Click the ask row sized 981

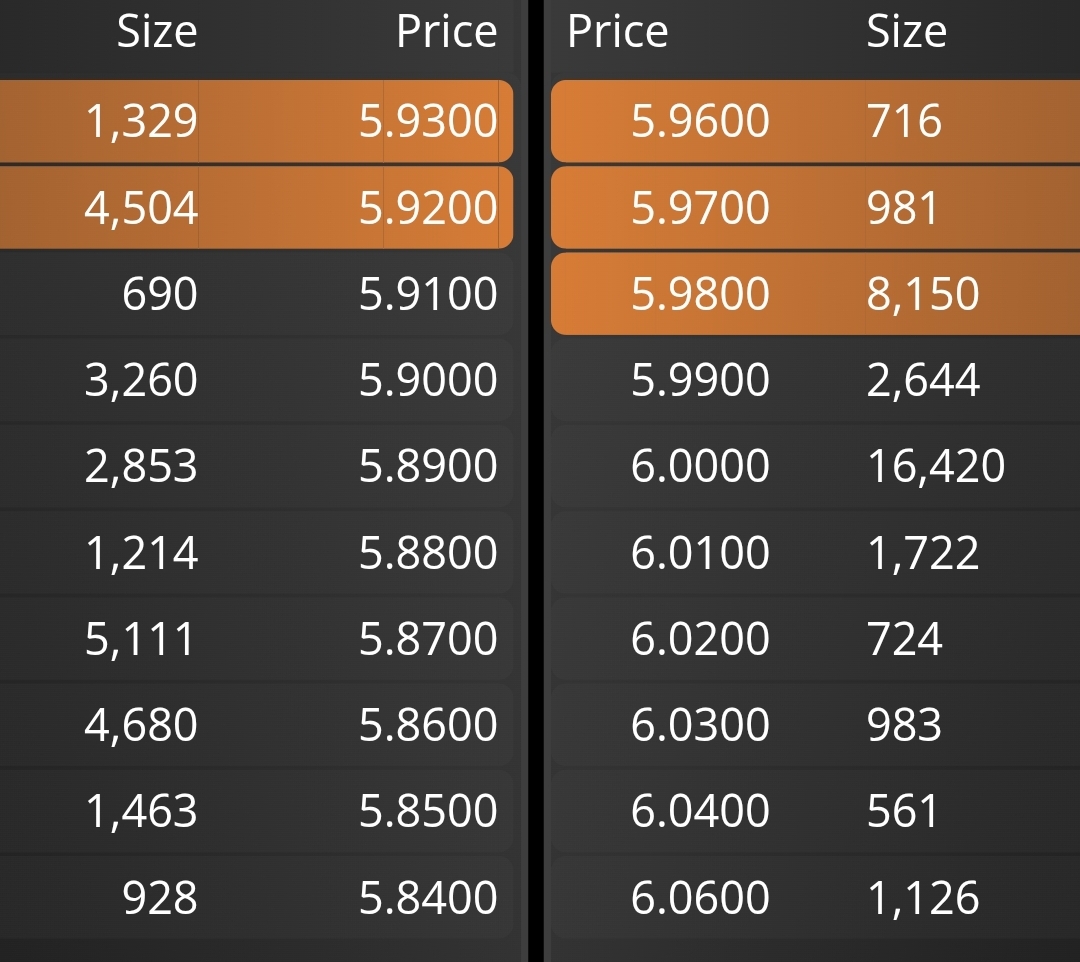coord(816,207)
